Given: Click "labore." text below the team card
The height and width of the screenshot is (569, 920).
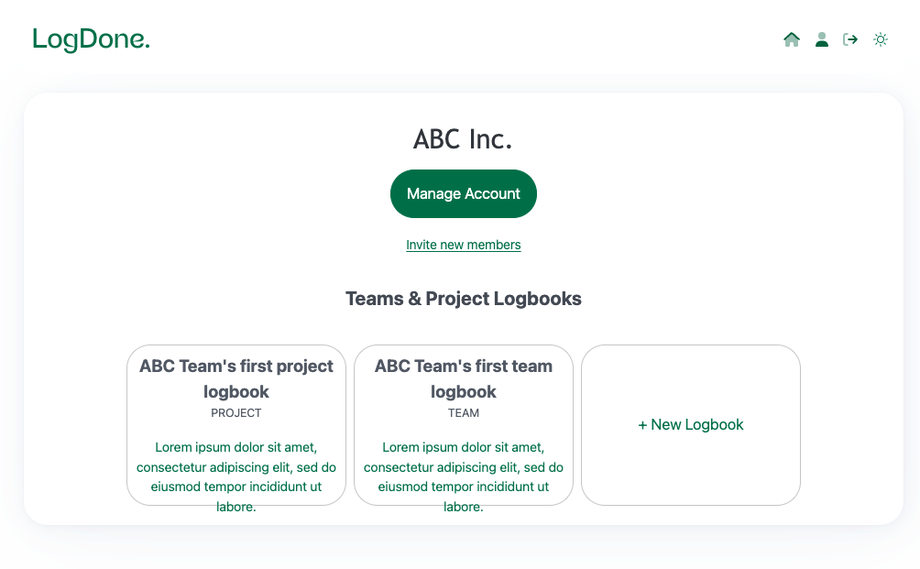Looking at the screenshot, I should coord(463,507).
